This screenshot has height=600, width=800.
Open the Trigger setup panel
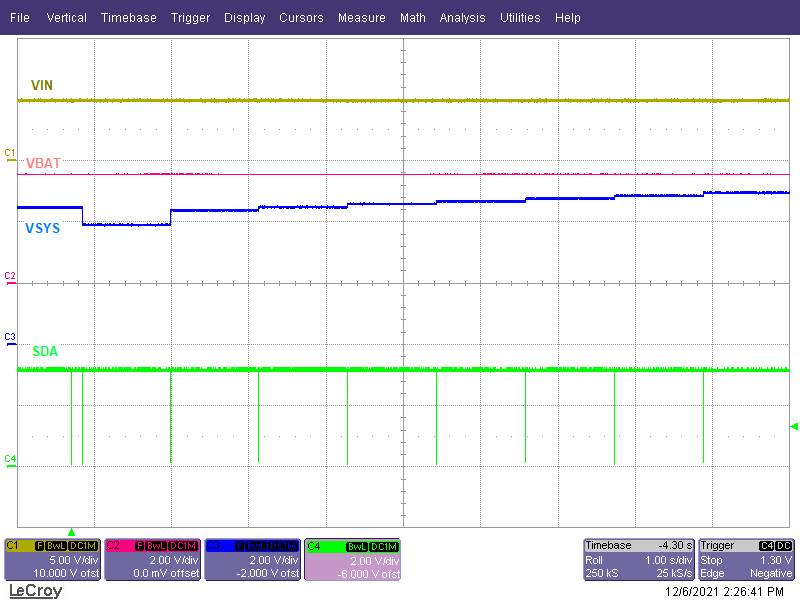click(745, 560)
